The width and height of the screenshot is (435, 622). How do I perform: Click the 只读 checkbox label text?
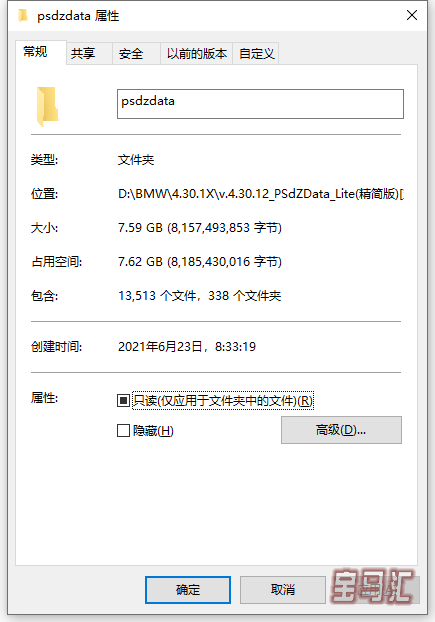coord(223,401)
